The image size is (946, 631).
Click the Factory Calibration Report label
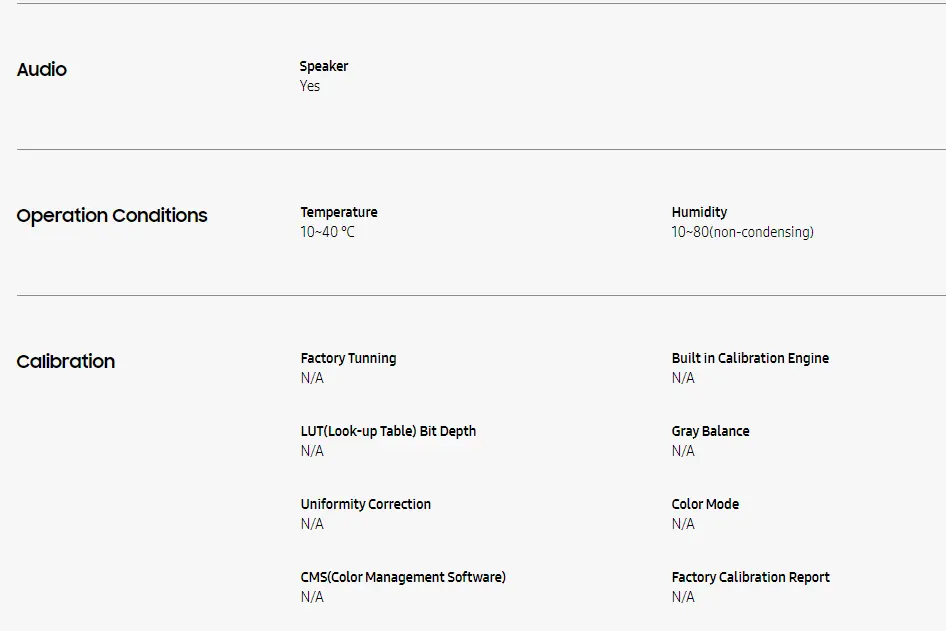(750, 577)
